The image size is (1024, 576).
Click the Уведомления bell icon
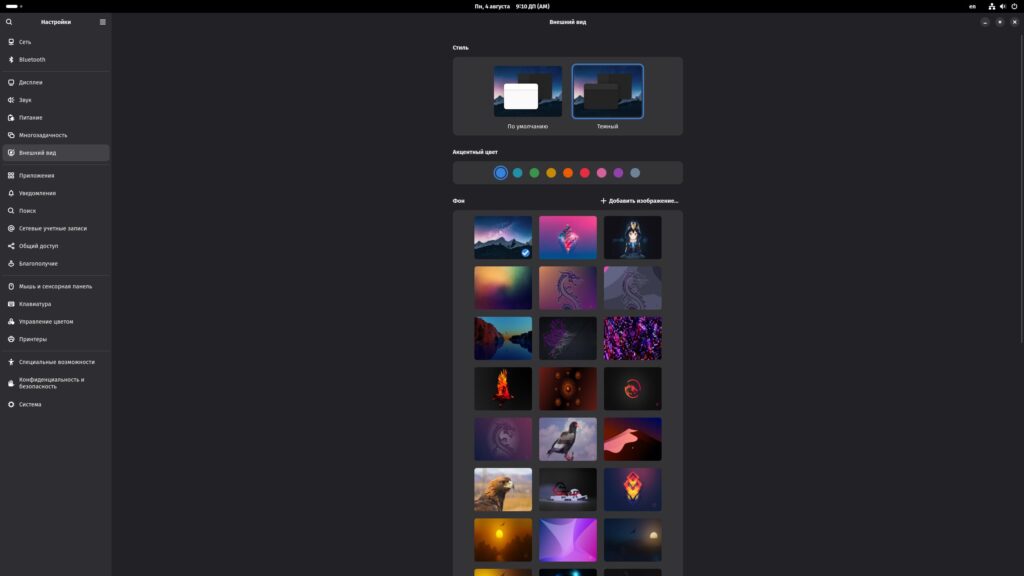coord(11,193)
